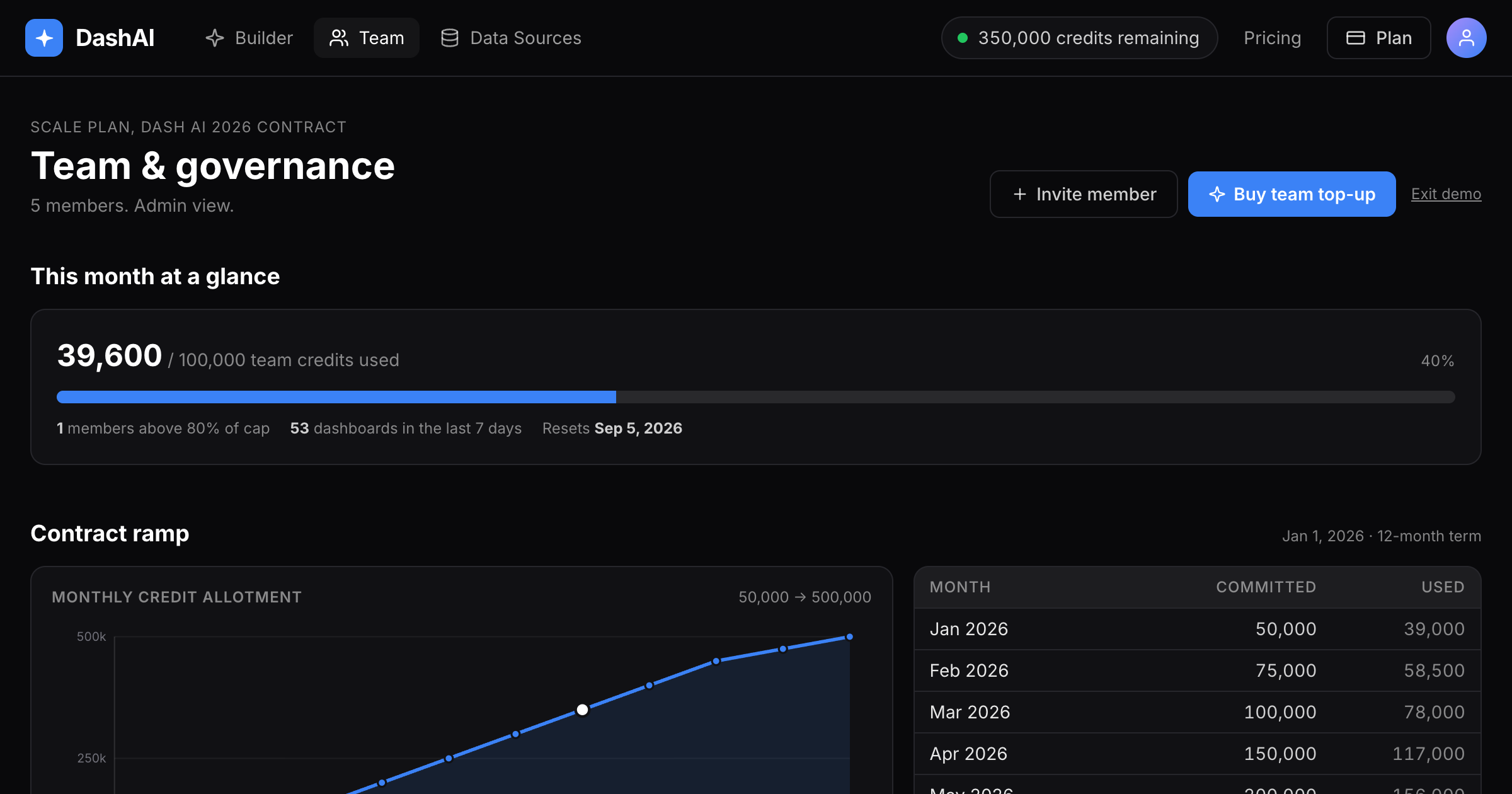Image resolution: width=1512 pixels, height=794 pixels.
Task: Click the Feb 2026 committed value 75,000
Action: pos(1285,670)
